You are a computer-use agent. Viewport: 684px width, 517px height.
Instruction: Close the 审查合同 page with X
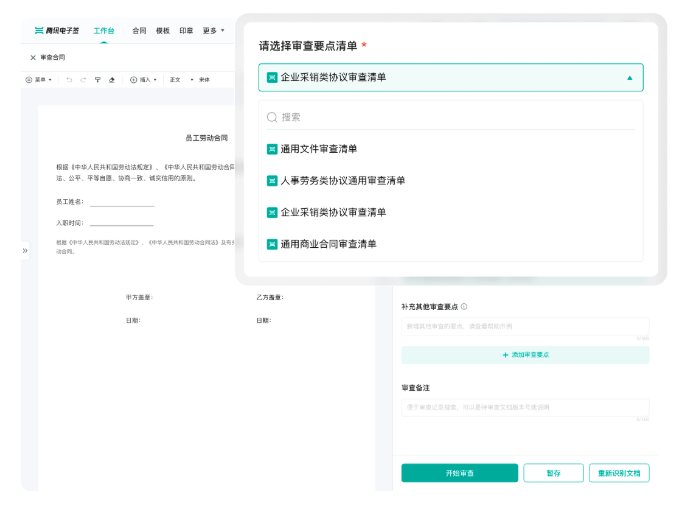tap(33, 58)
